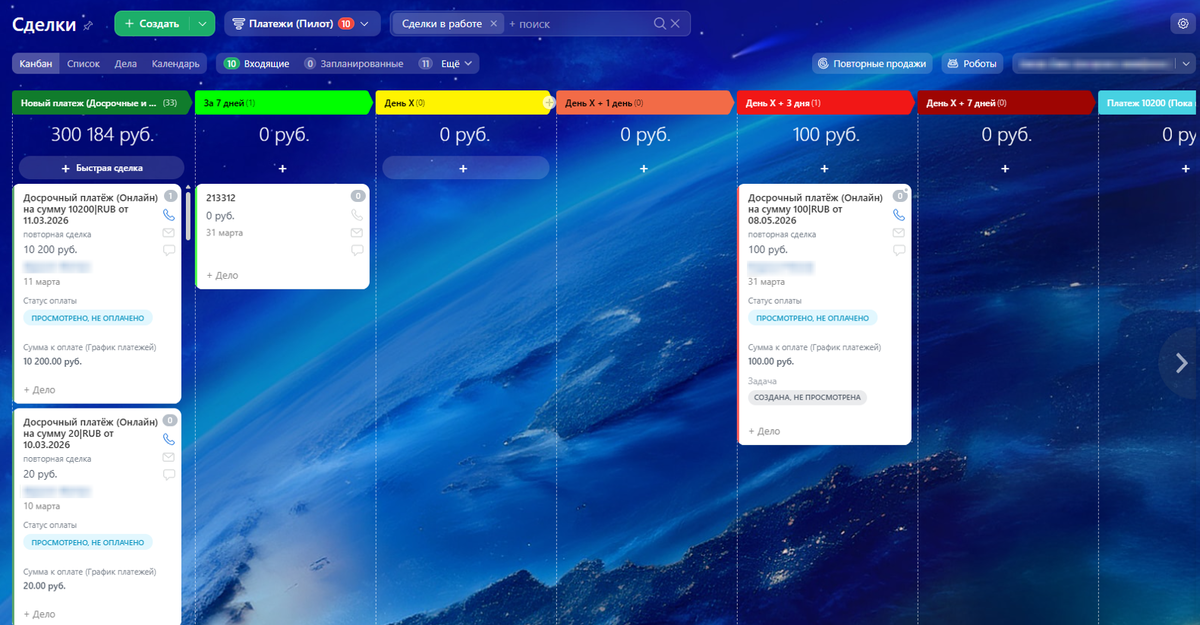Click the 10 200.00 руб. payment amount text

52,361
